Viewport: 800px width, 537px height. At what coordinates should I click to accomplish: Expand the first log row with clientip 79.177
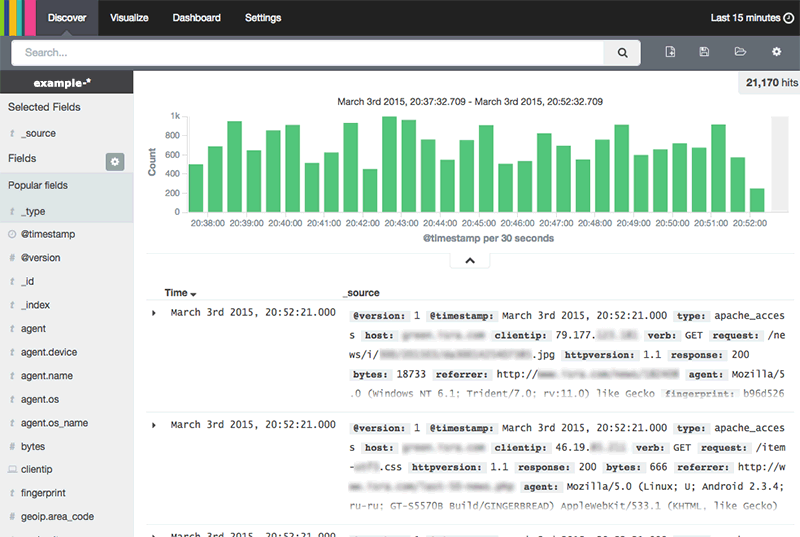tap(154, 313)
